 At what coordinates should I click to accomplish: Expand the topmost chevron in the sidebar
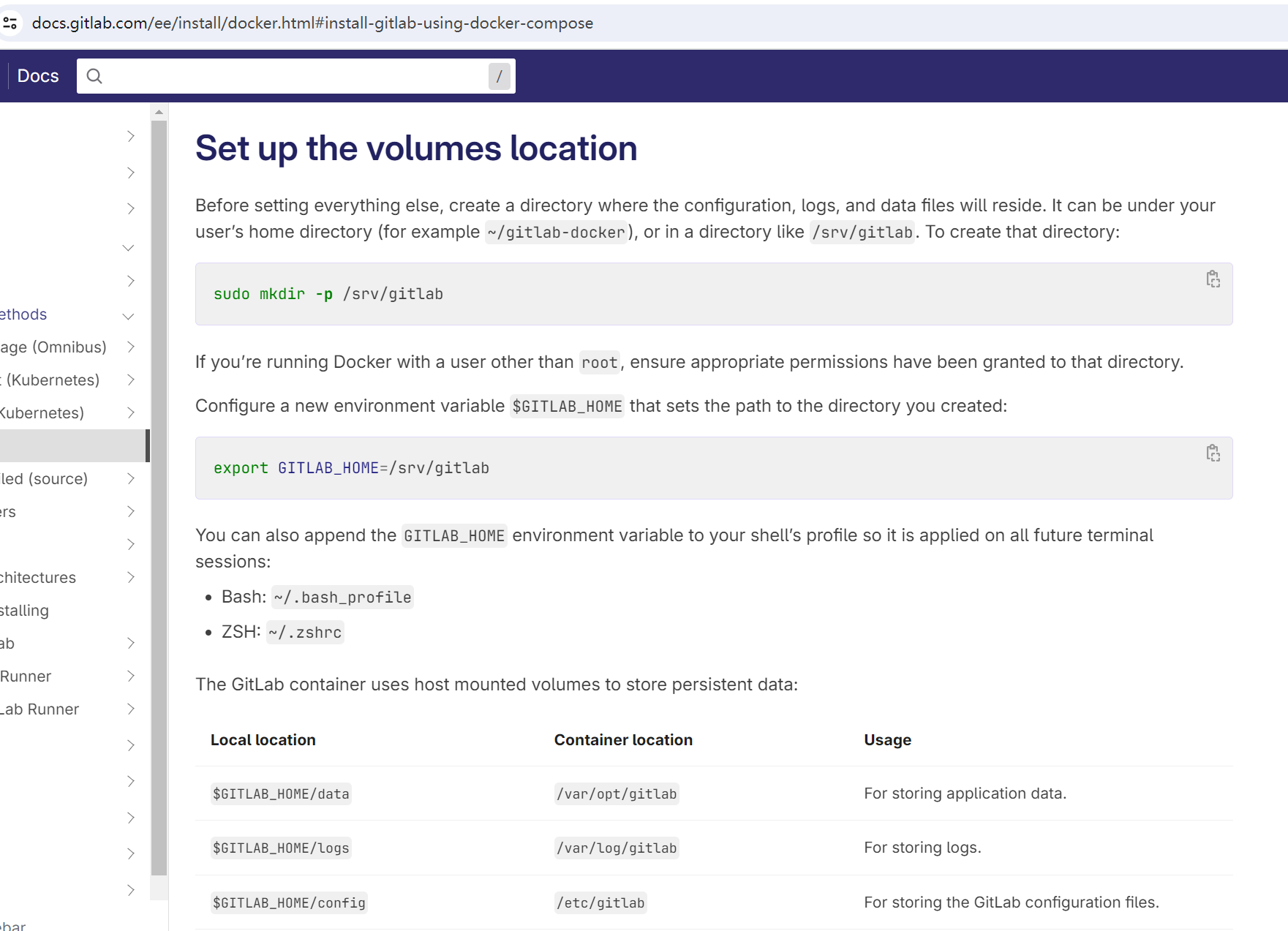pos(131,136)
